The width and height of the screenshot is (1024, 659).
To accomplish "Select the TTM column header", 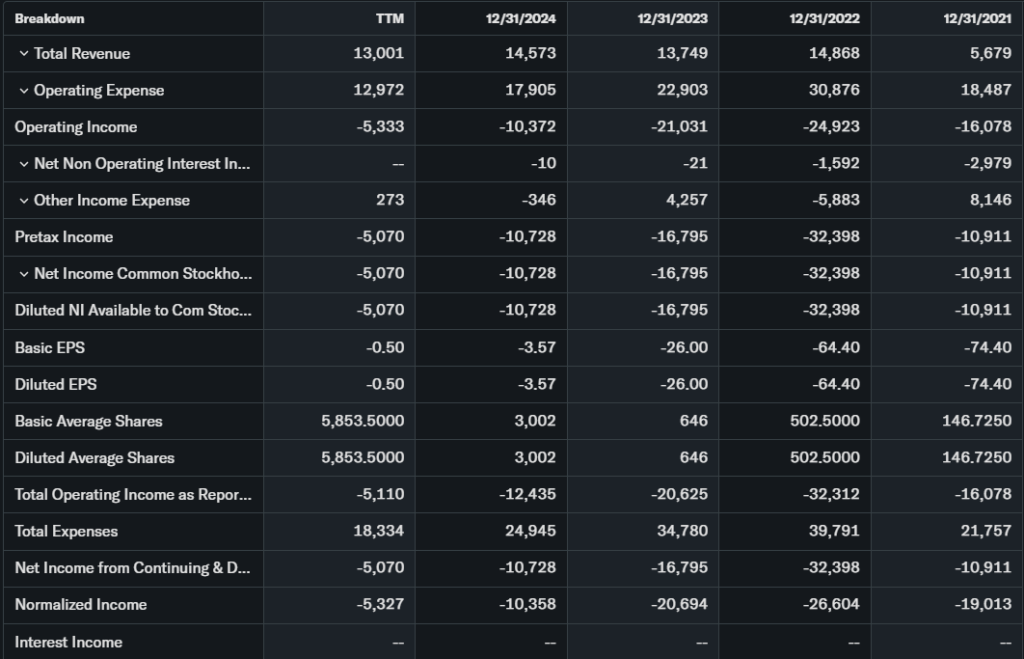I will coord(390,19).
